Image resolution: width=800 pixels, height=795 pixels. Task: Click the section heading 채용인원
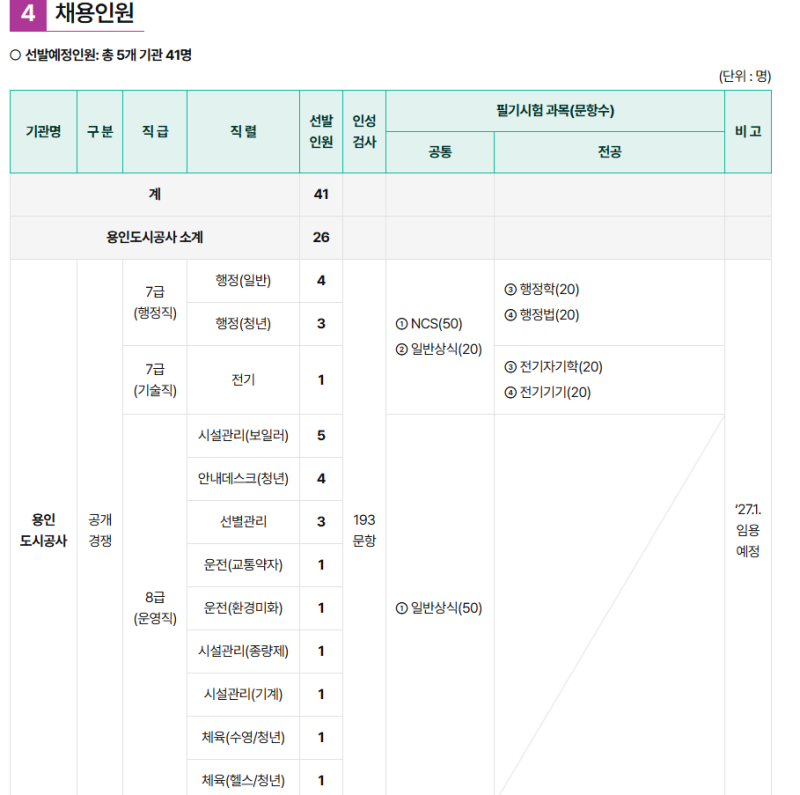94,13
